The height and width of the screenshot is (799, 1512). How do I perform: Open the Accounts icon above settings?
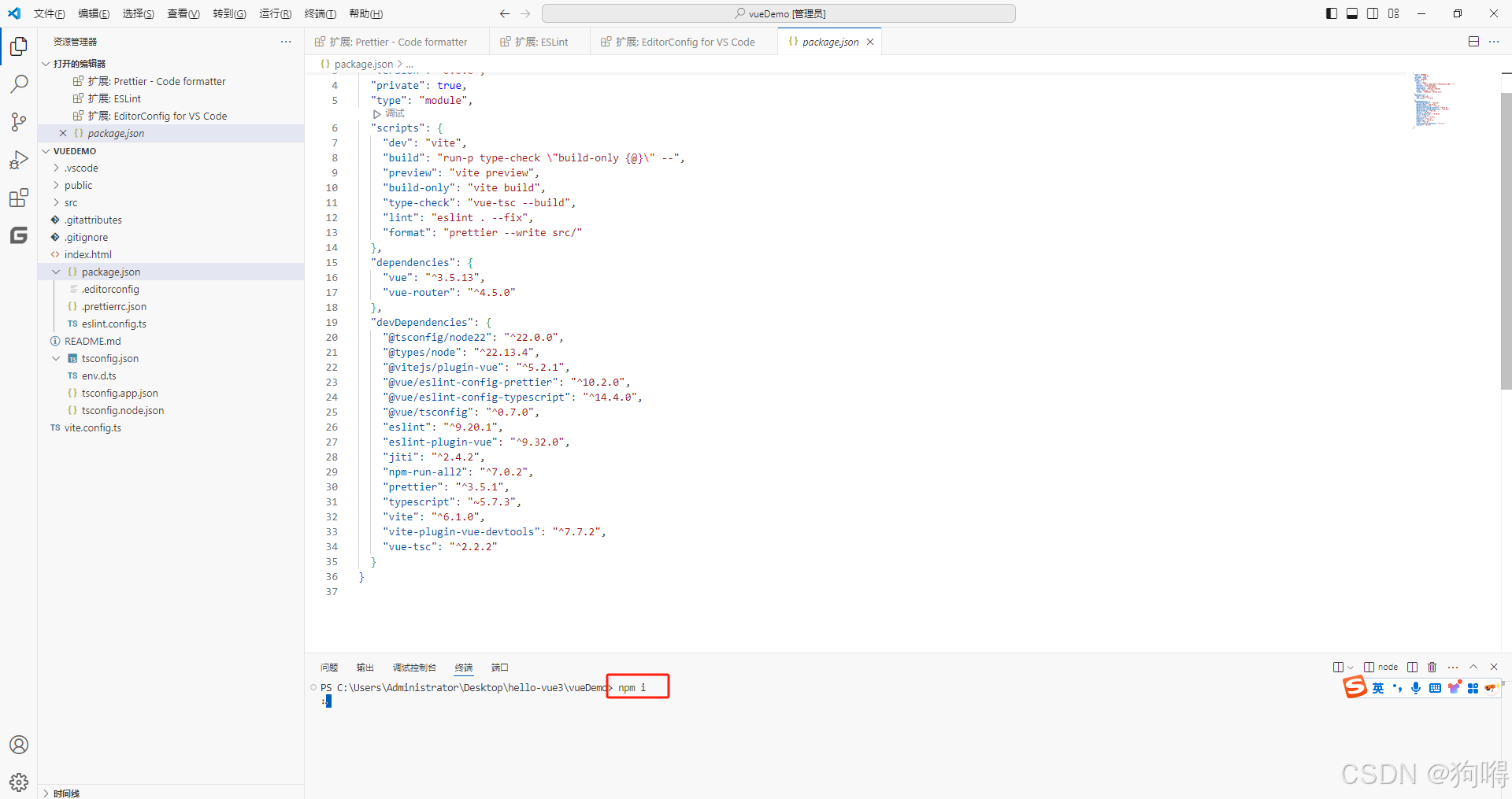pyautogui.click(x=18, y=744)
